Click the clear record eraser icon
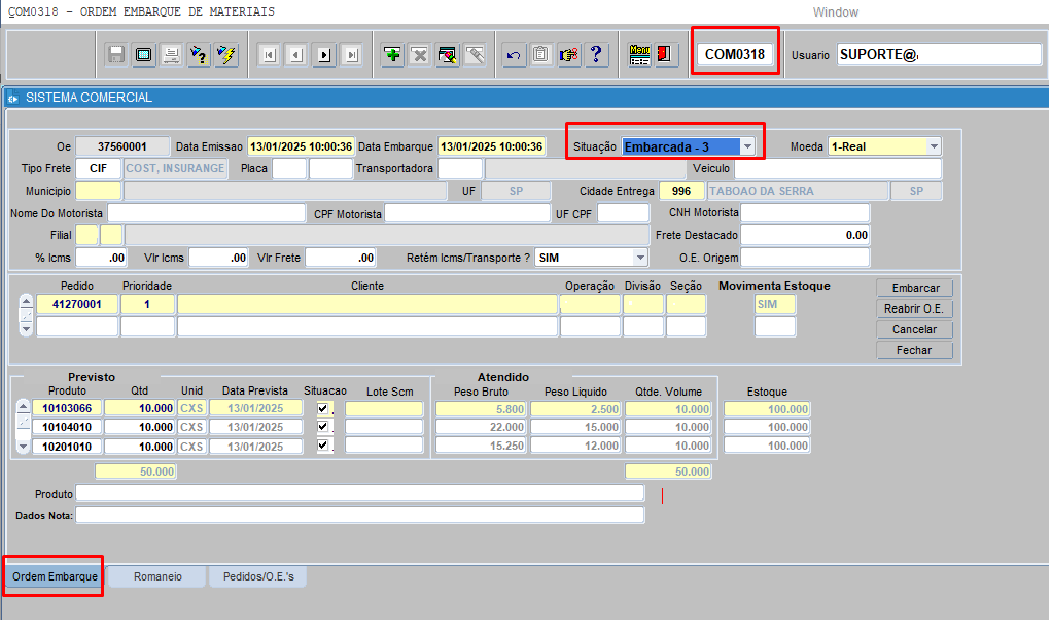This screenshot has width=1049, height=622. pos(447,55)
